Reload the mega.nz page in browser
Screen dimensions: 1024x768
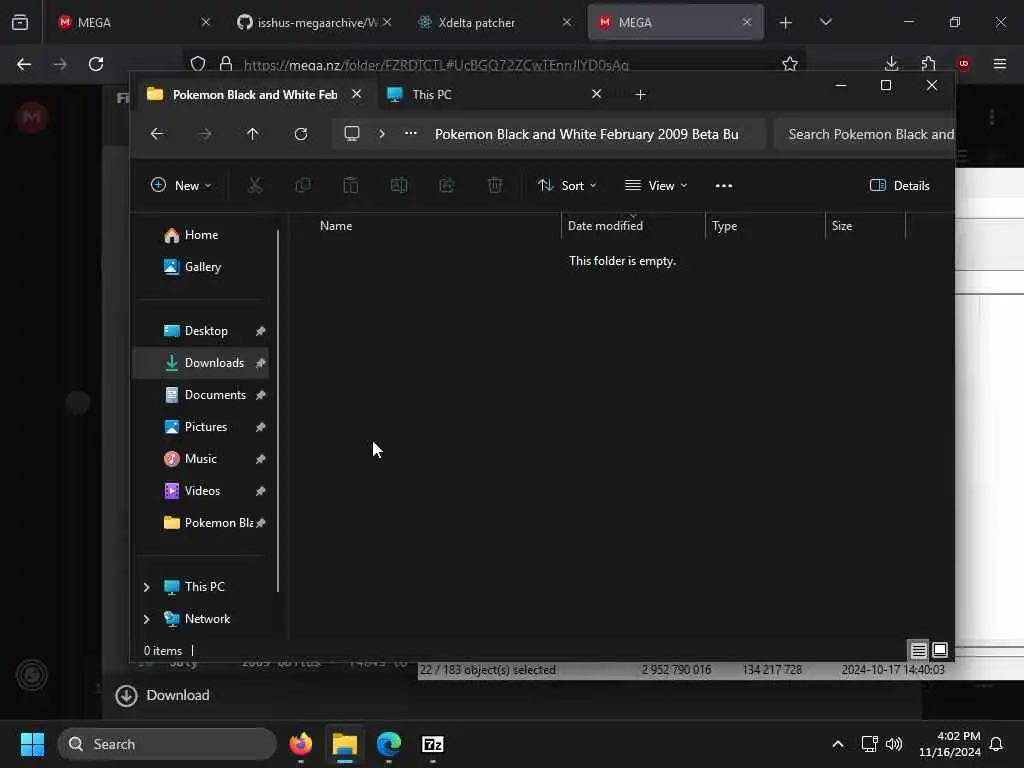pos(96,64)
